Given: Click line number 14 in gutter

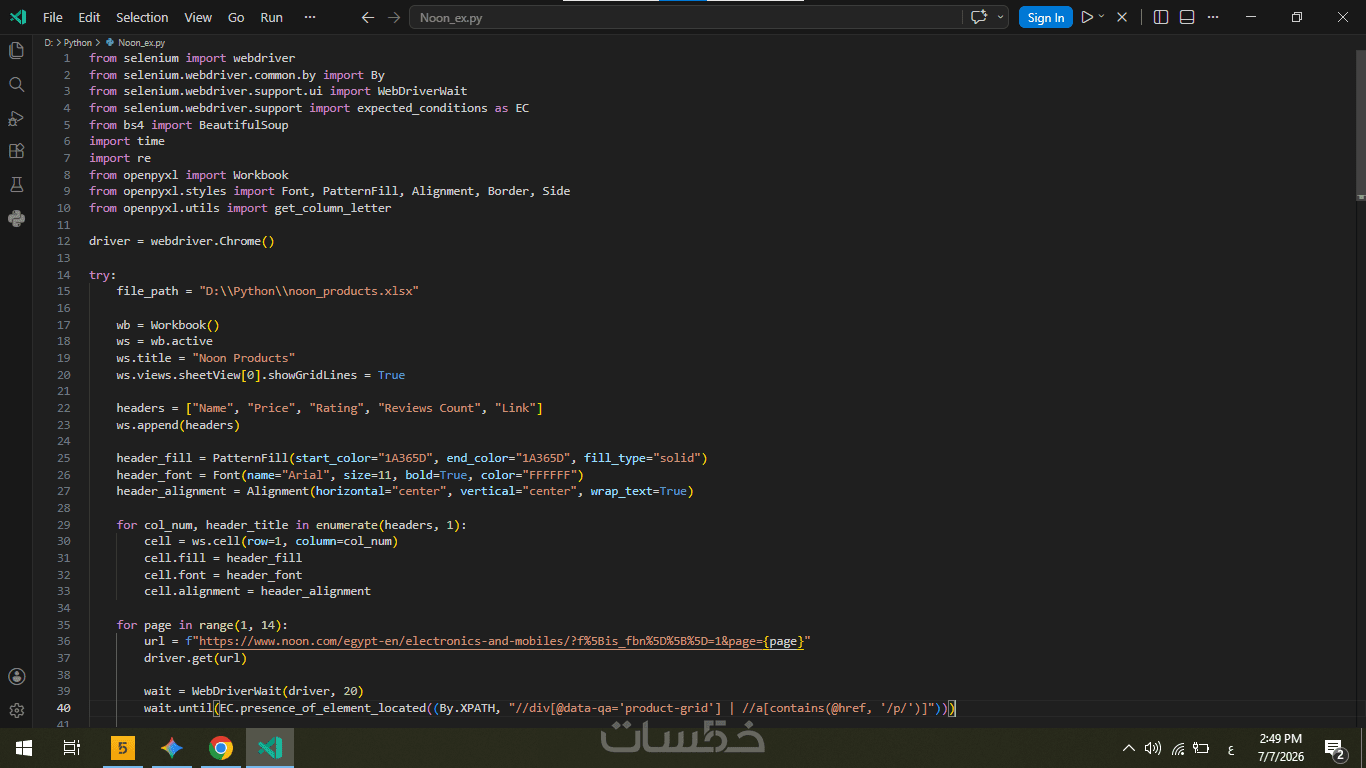Looking at the screenshot, I should 64,275.
